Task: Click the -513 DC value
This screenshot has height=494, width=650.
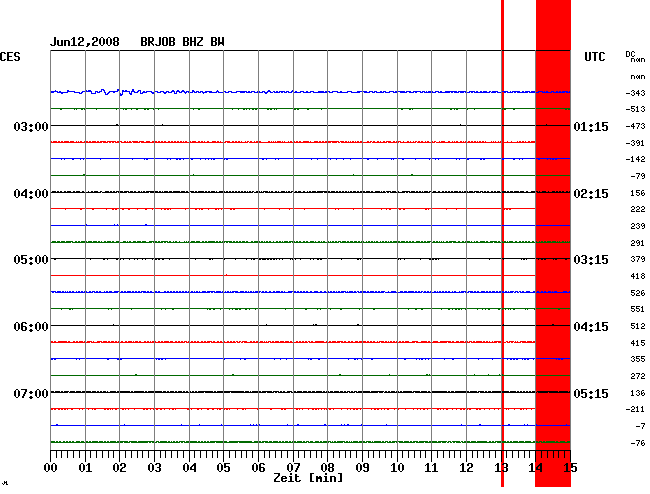Action: click(635, 109)
